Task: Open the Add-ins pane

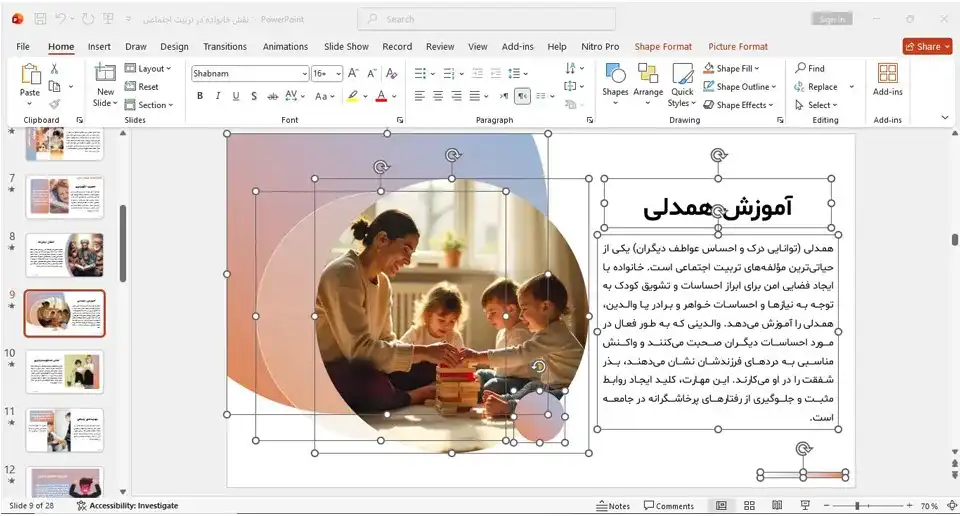Action: click(x=887, y=80)
